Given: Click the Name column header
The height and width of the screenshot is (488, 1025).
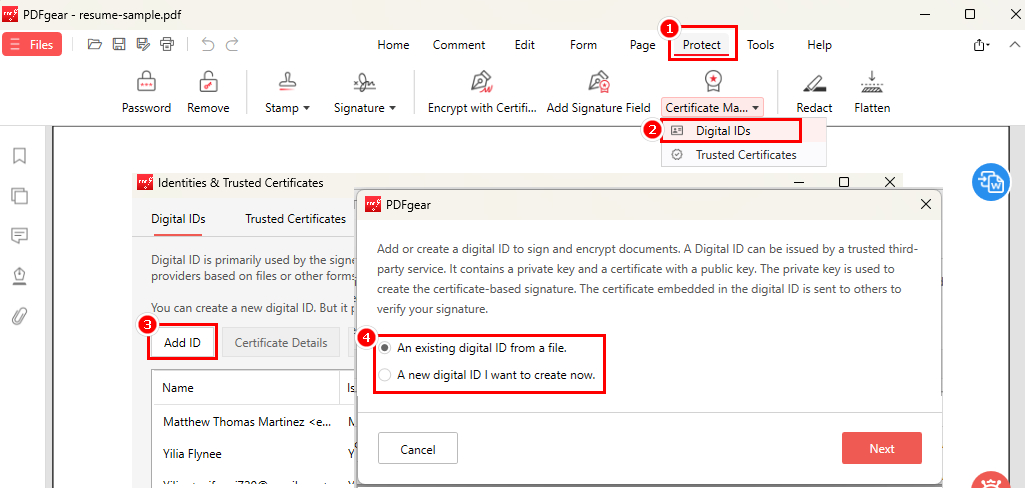Looking at the screenshot, I should click(x=246, y=387).
